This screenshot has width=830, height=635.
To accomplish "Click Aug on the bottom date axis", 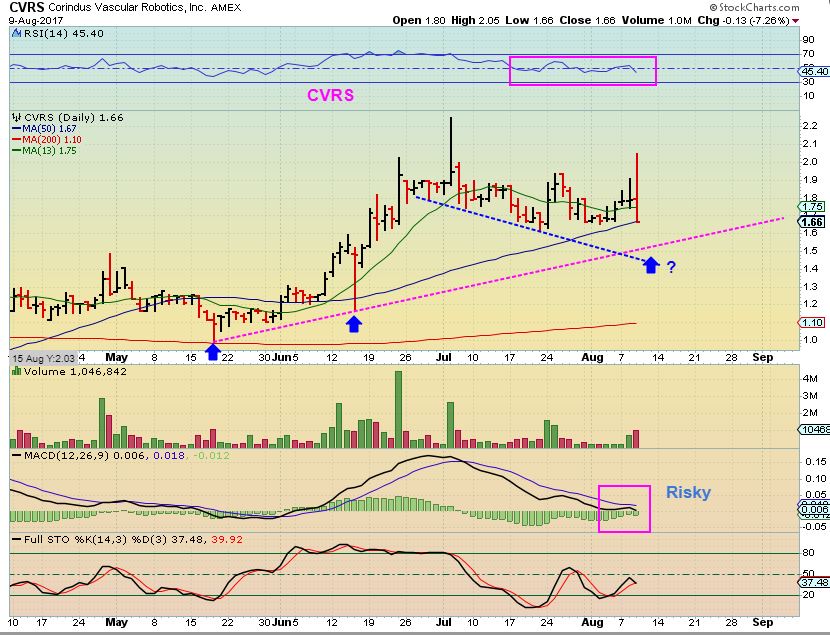I will point(592,622).
